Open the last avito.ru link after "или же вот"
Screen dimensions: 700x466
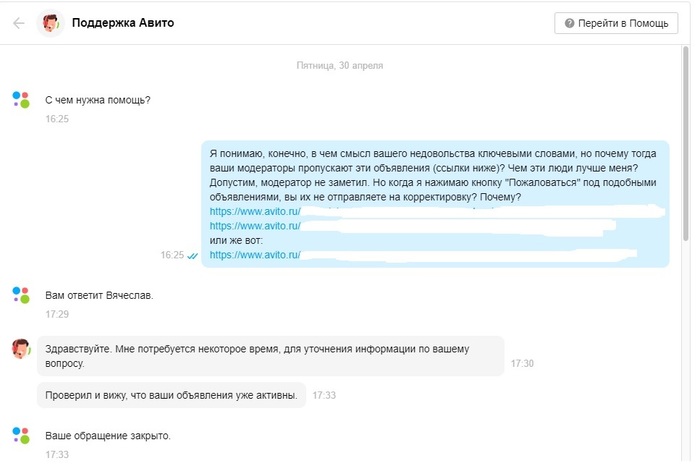pyautogui.click(x=255, y=255)
